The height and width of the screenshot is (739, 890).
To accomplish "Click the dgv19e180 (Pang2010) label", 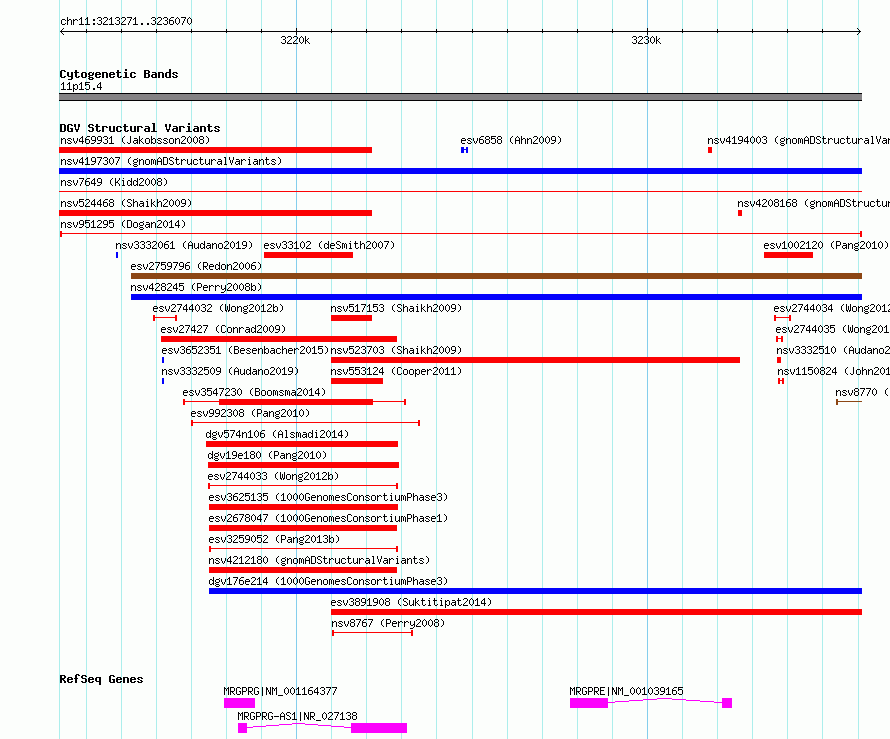I will pyautogui.click(x=267, y=455).
